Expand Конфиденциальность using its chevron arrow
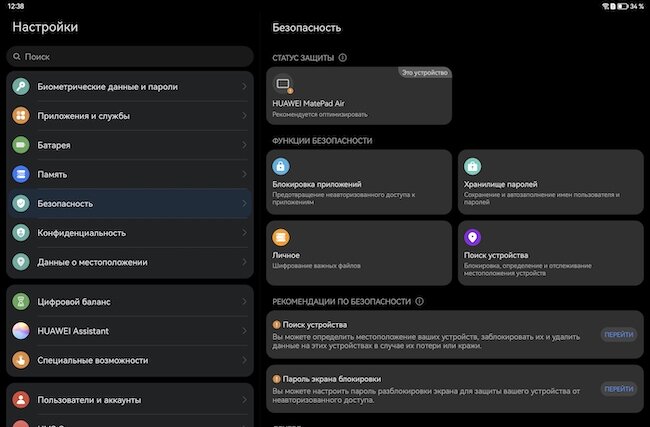The width and height of the screenshot is (650, 427). [x=244, y=233]
